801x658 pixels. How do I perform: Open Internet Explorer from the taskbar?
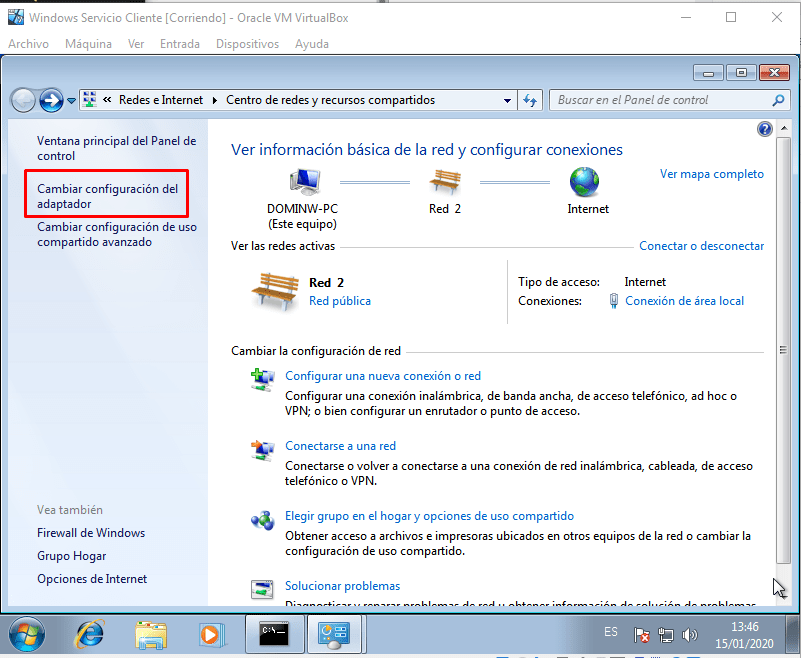(x=91, y=634)
